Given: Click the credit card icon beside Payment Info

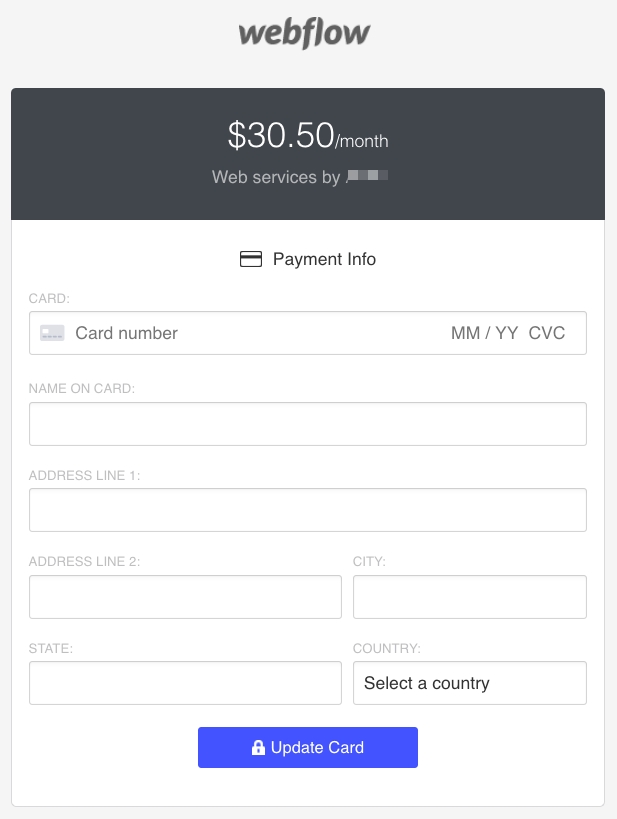Looking at the screenshot, I should coord(251,259).
